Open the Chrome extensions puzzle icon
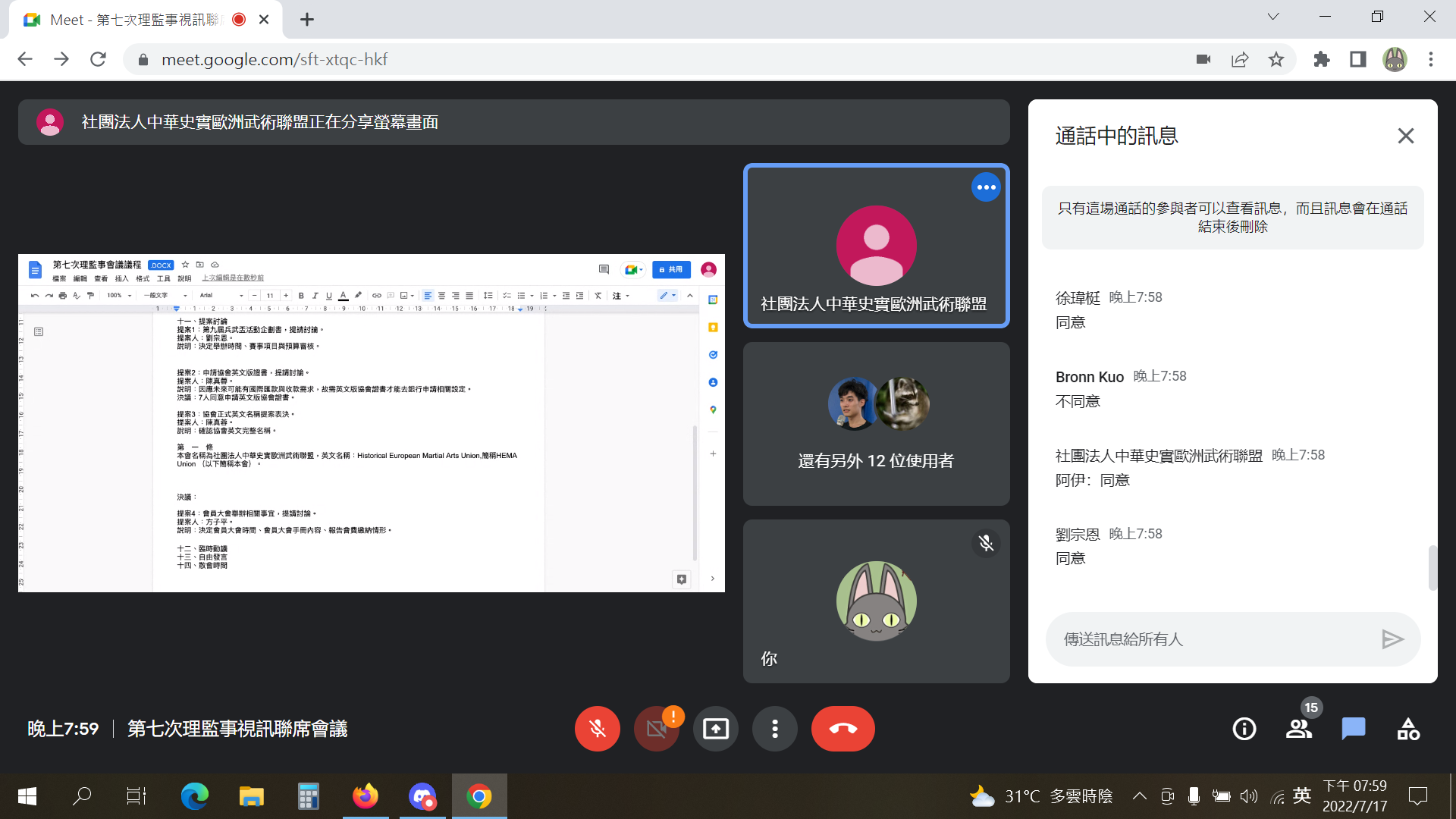The height and width of the screenshot is (819, 1456). (x=1322, y=59)
